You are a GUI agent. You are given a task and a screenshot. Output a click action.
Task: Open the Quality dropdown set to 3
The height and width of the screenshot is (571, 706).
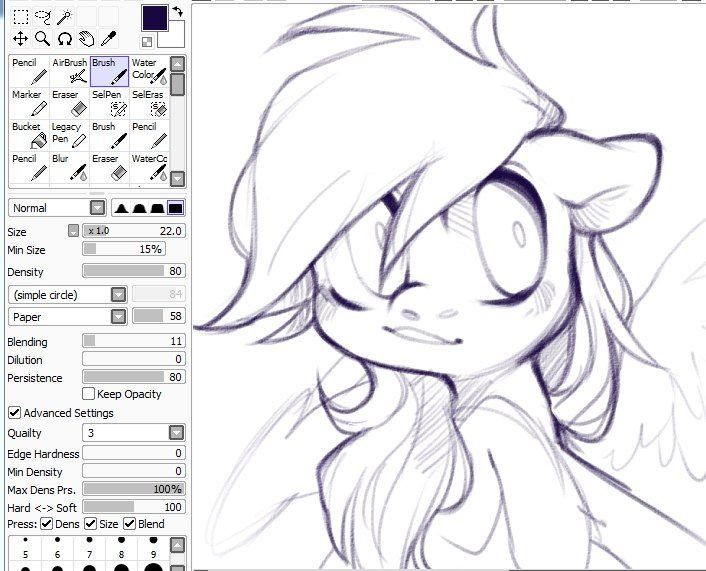pos(134,433)
